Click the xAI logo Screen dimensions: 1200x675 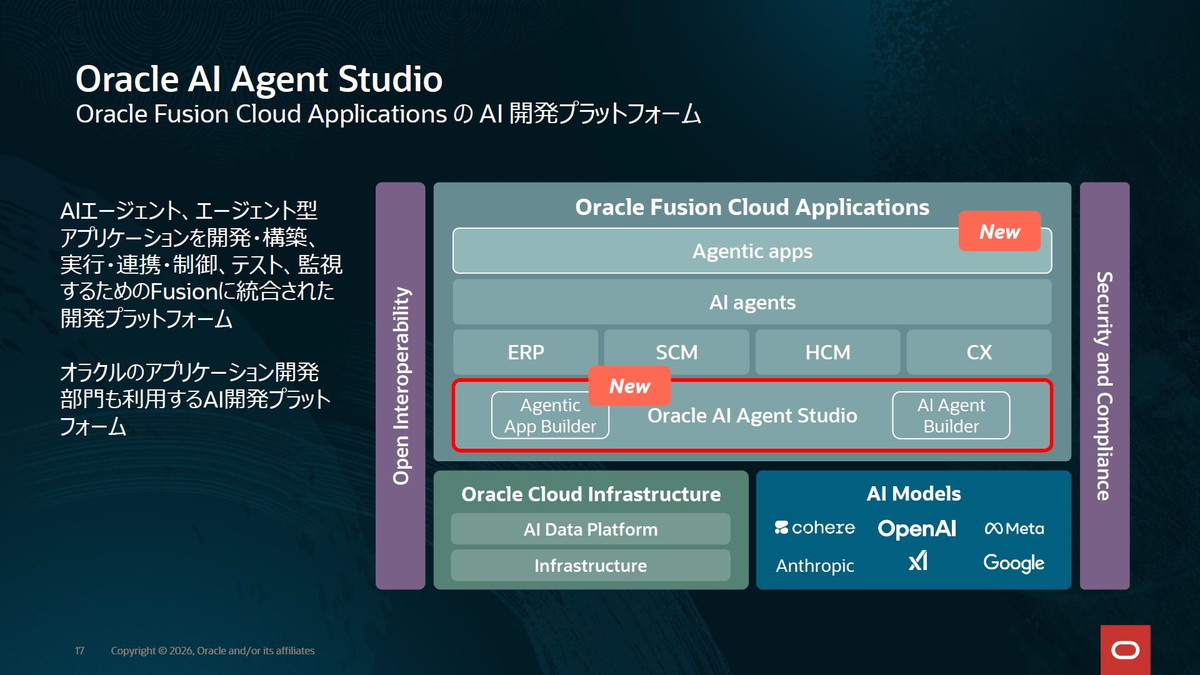[x=918, y=562]
